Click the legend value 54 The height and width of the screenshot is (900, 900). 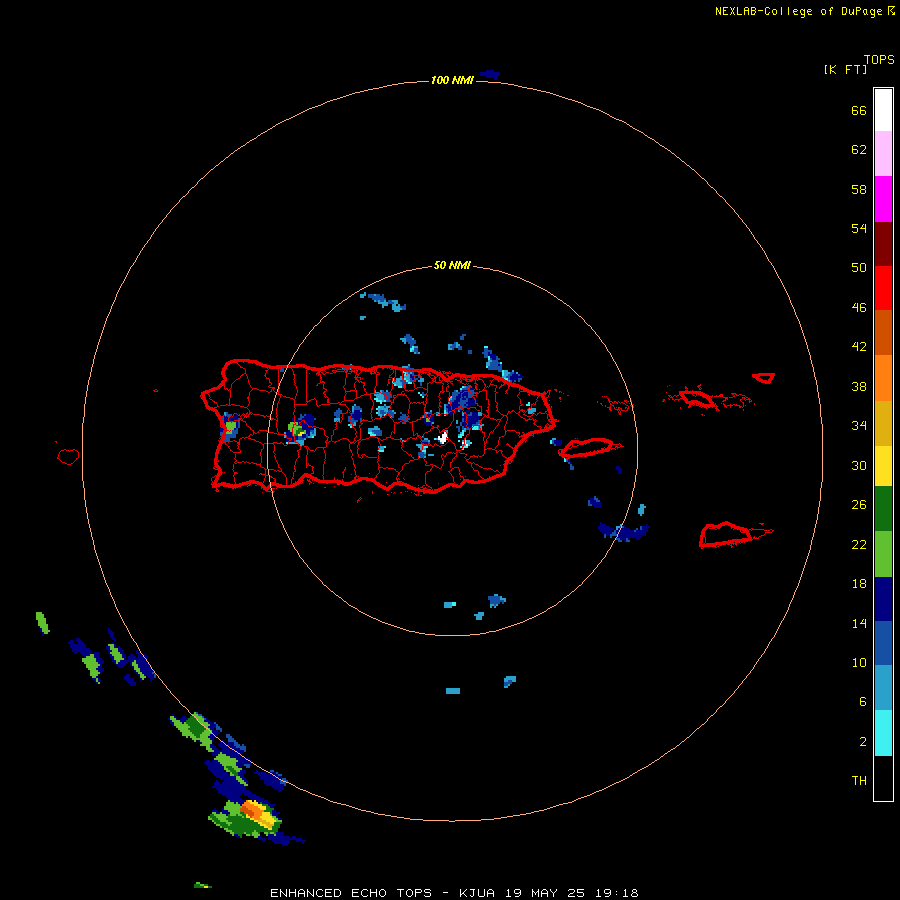tap(859, 228)
